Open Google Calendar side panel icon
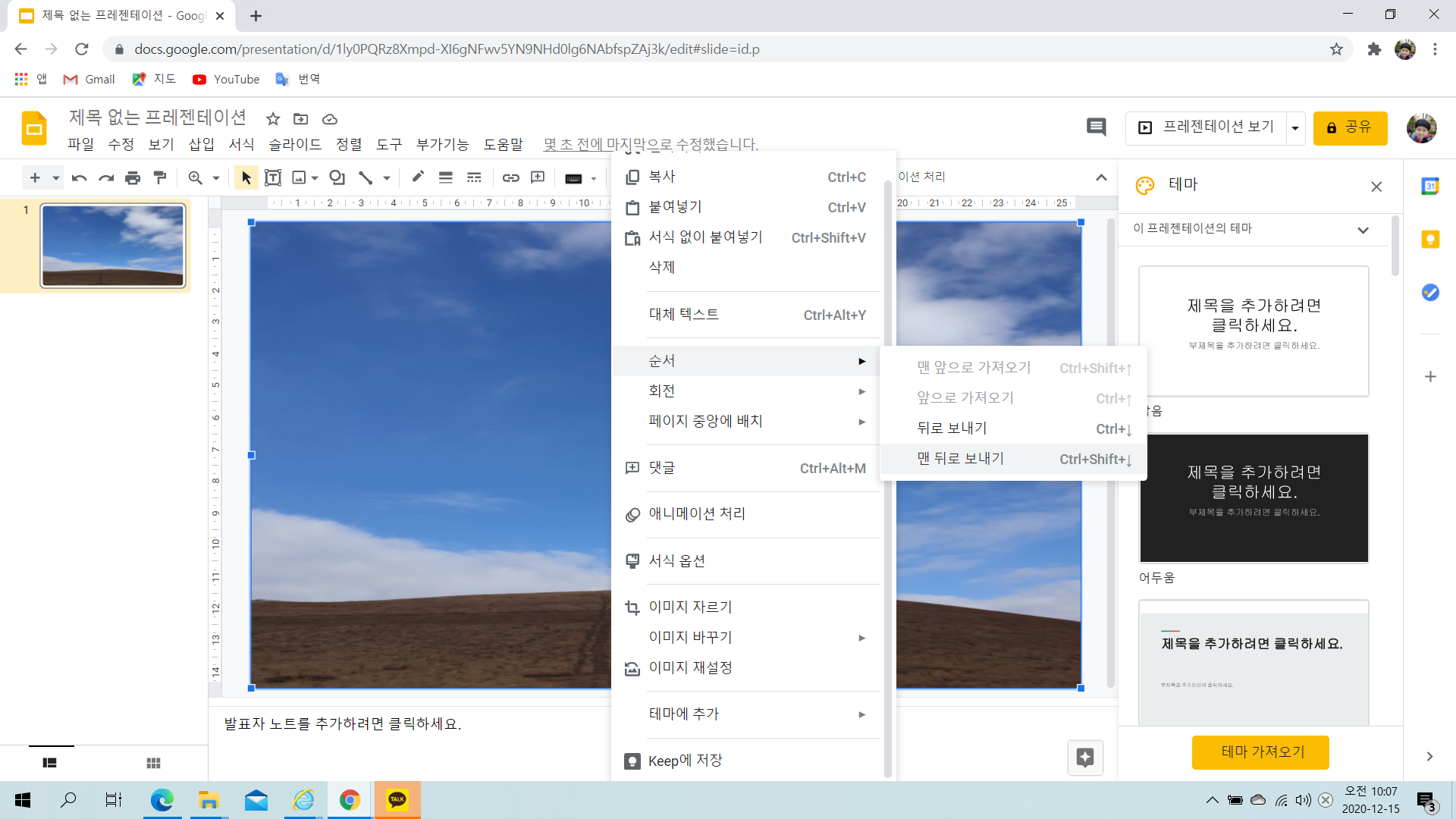This screenshot has width=1456, height=819. pos(1430,187)
